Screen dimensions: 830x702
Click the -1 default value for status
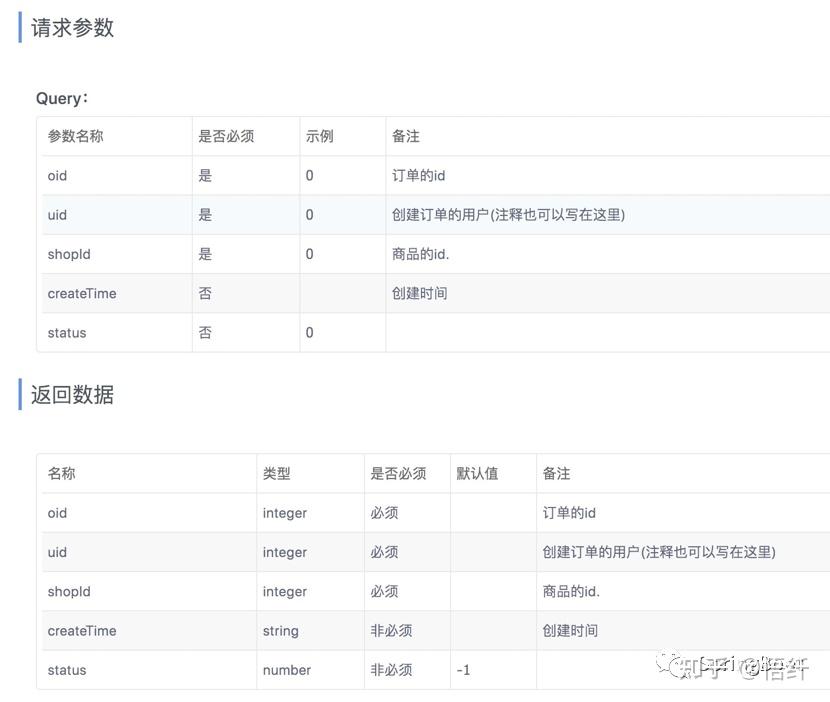pyautogui.click(x=463, y=670)
